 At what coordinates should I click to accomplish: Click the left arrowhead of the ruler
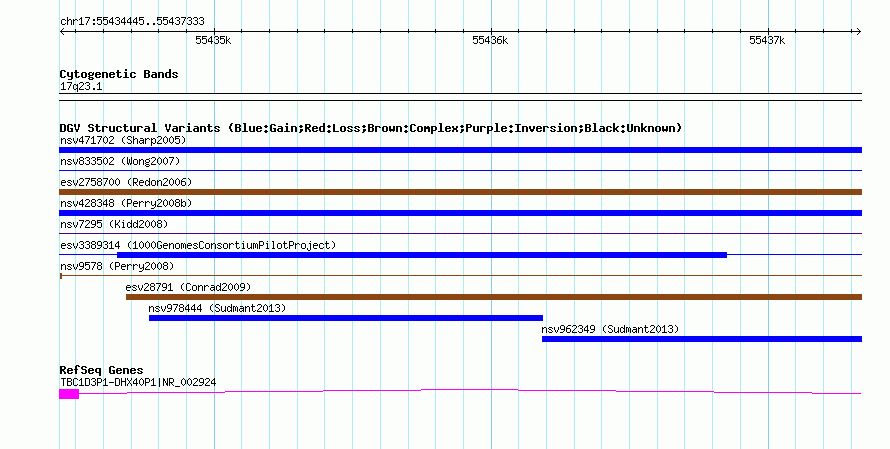click(62, 32)
